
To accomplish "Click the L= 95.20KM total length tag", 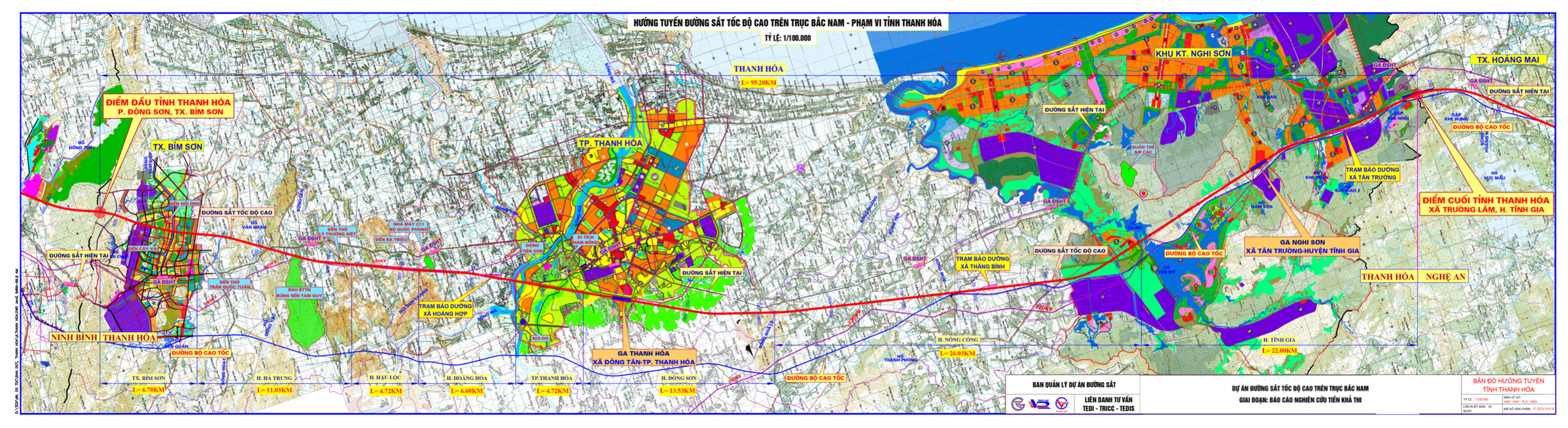I will [758, 83].
